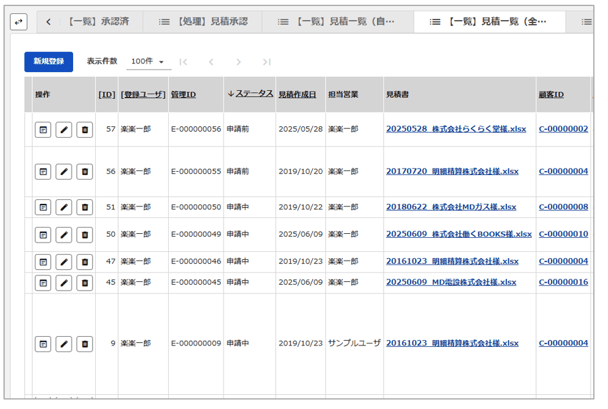
Task: Open detail view for row ID 50
Action: coord(43,235)
